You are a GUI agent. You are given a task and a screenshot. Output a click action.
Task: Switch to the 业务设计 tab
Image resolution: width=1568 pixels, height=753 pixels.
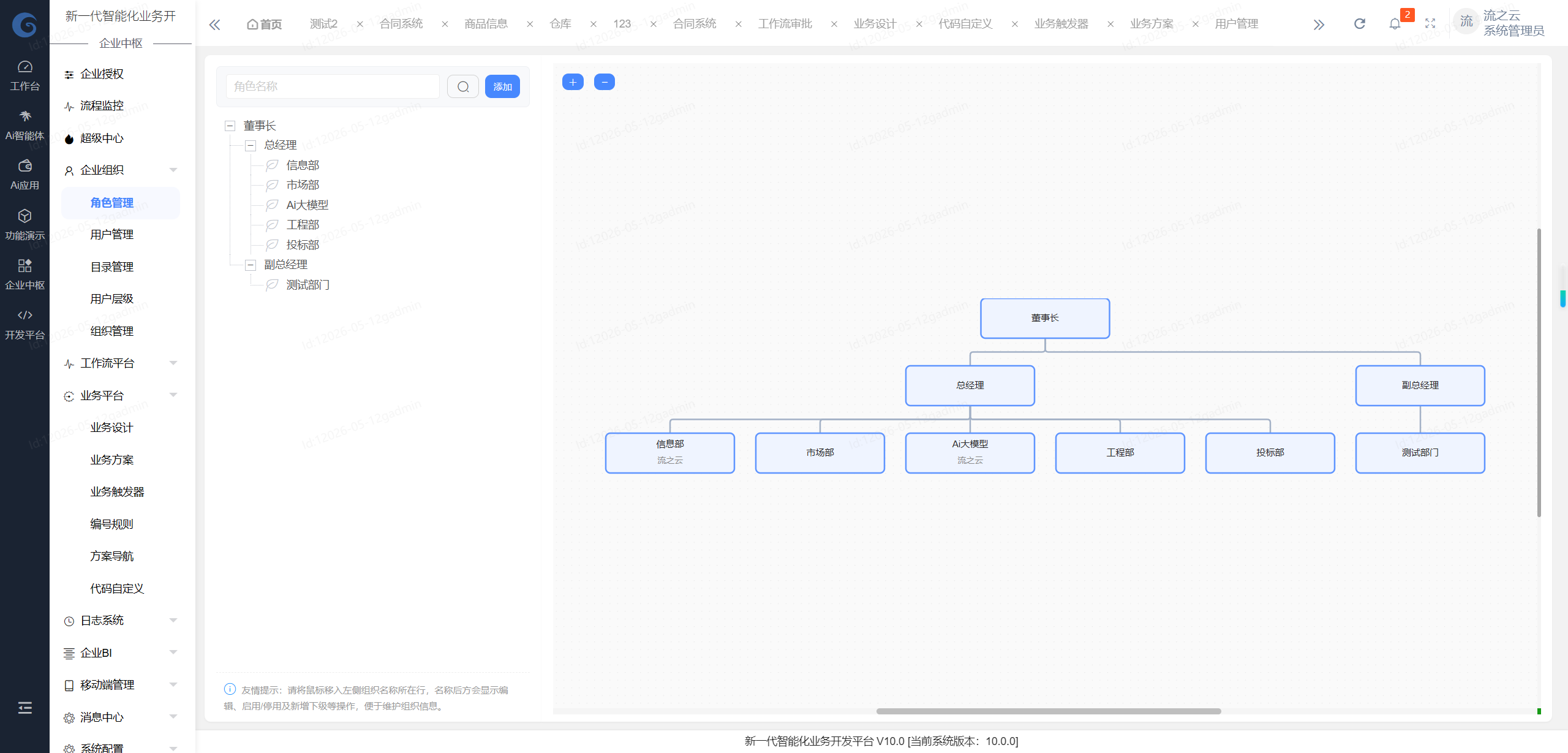(x=875, y=24)
